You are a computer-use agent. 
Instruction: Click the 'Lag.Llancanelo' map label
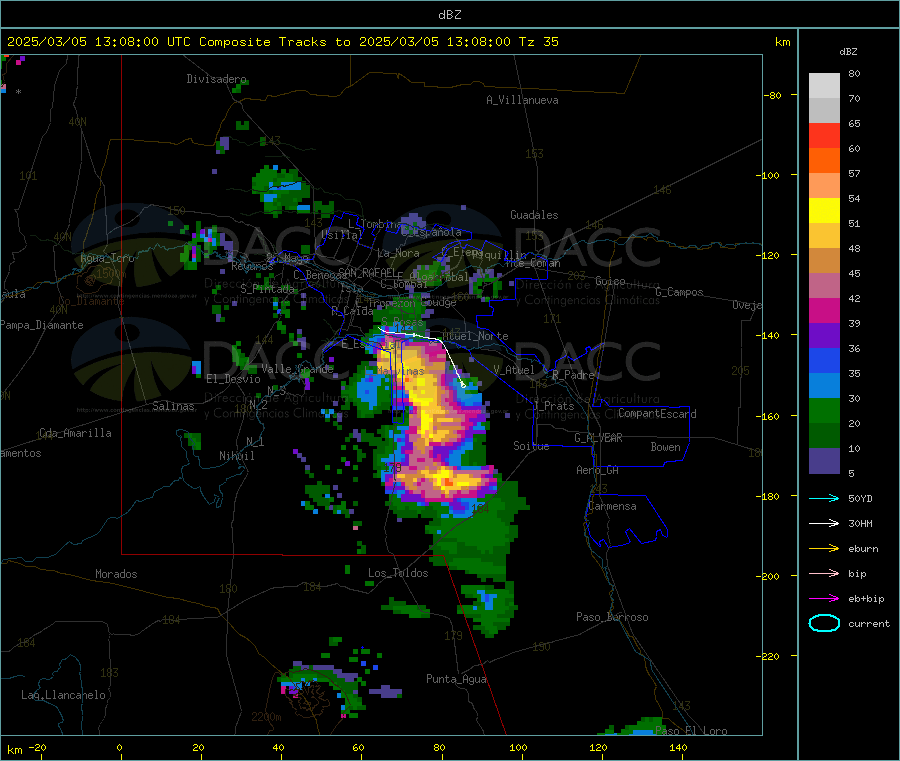tap(63, 695)
